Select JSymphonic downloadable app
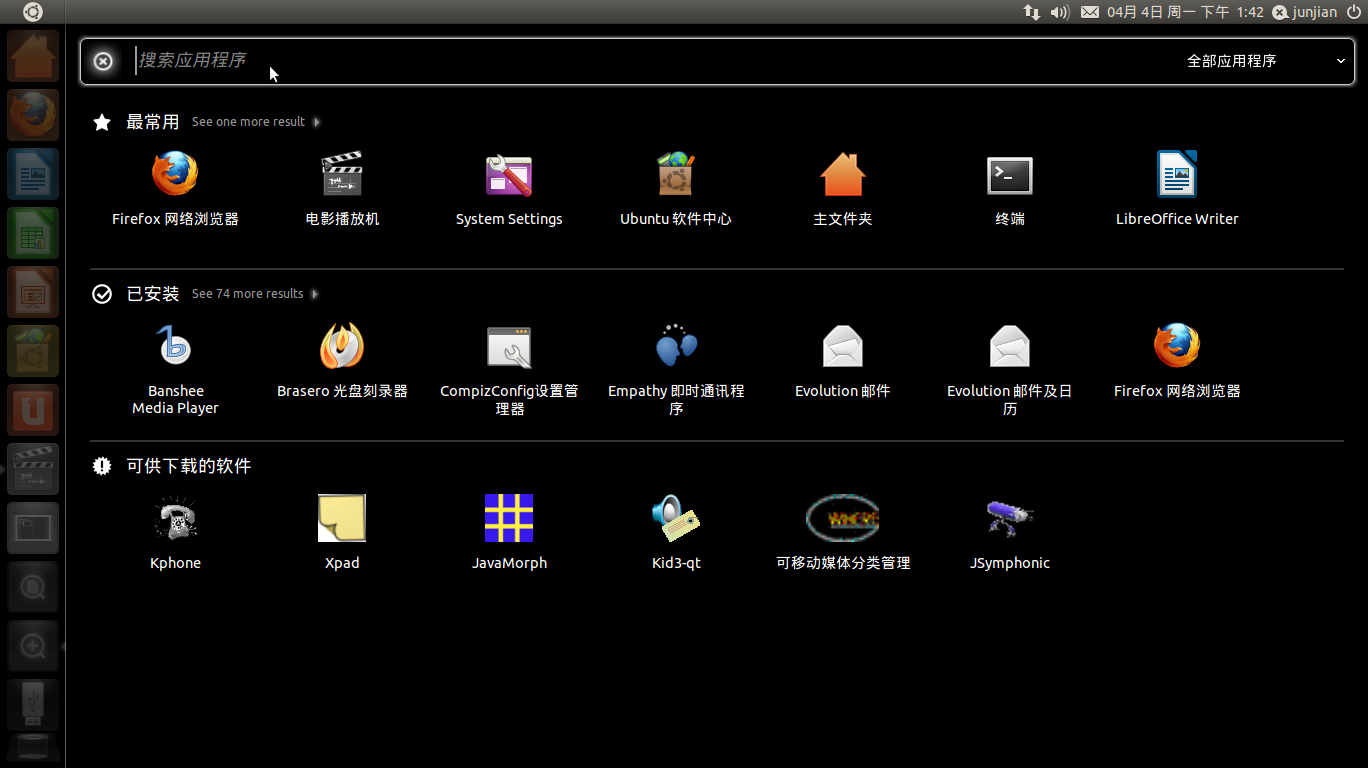1368x768 pixels. 1010,533
